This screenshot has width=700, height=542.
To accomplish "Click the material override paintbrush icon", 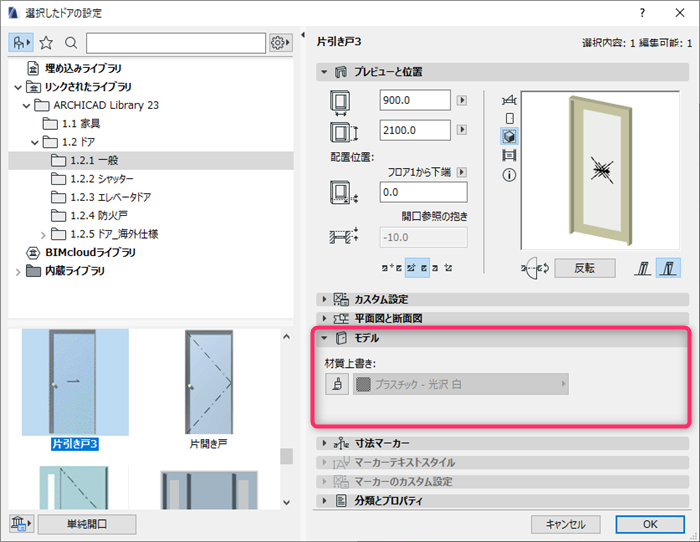I will point(337,384).
